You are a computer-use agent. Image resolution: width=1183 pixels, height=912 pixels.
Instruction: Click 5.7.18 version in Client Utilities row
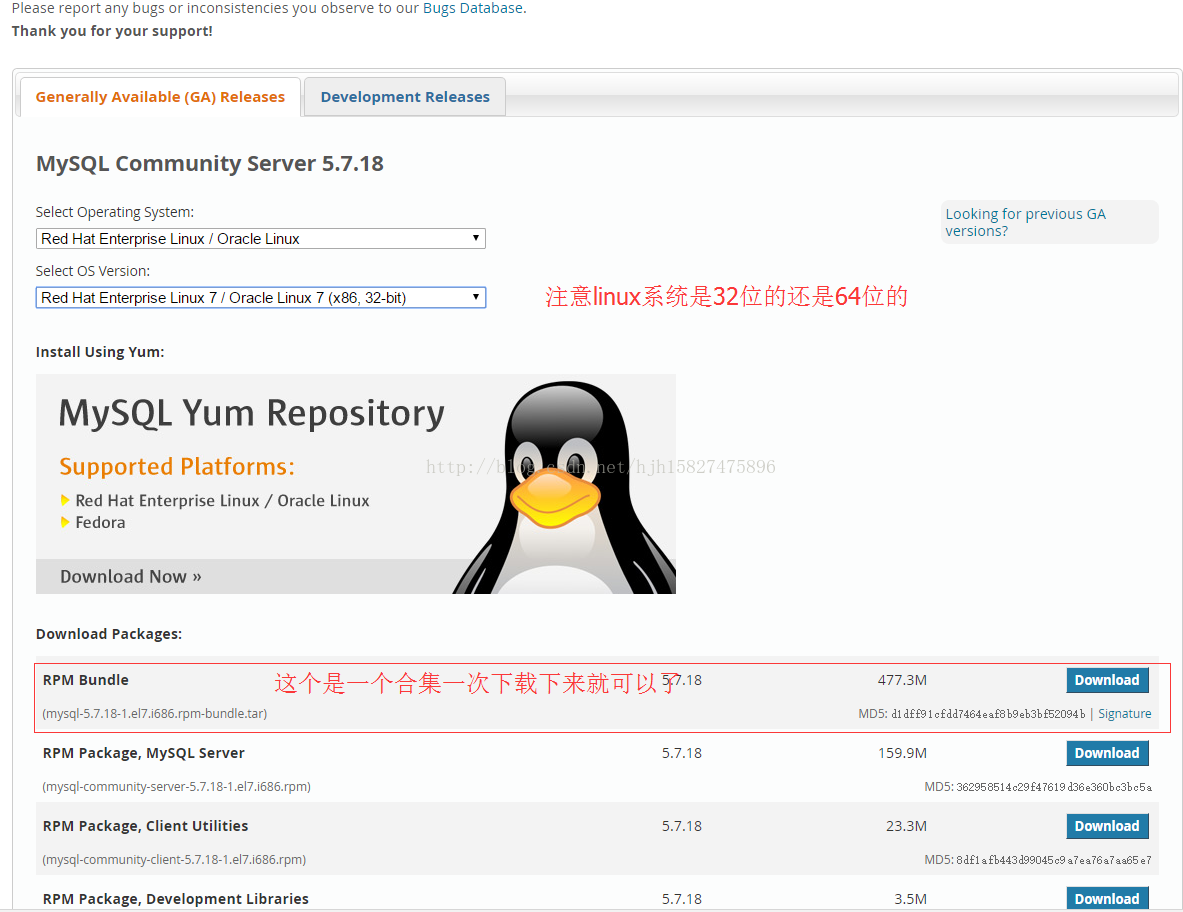pyautogui.click(x=681, y=826)
